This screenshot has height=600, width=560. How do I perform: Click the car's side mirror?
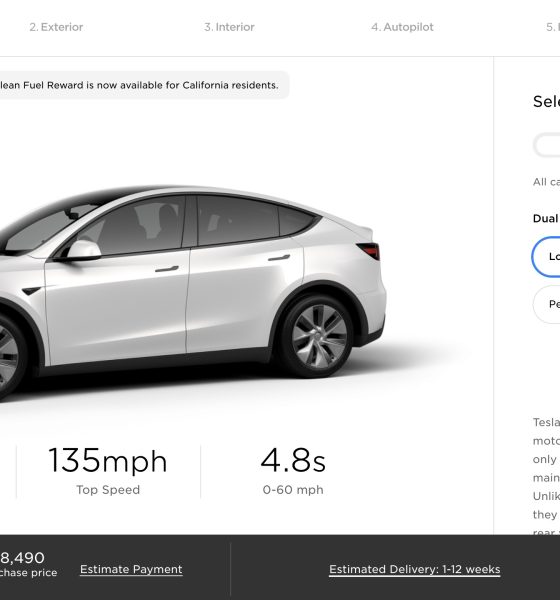click(82, 250)
